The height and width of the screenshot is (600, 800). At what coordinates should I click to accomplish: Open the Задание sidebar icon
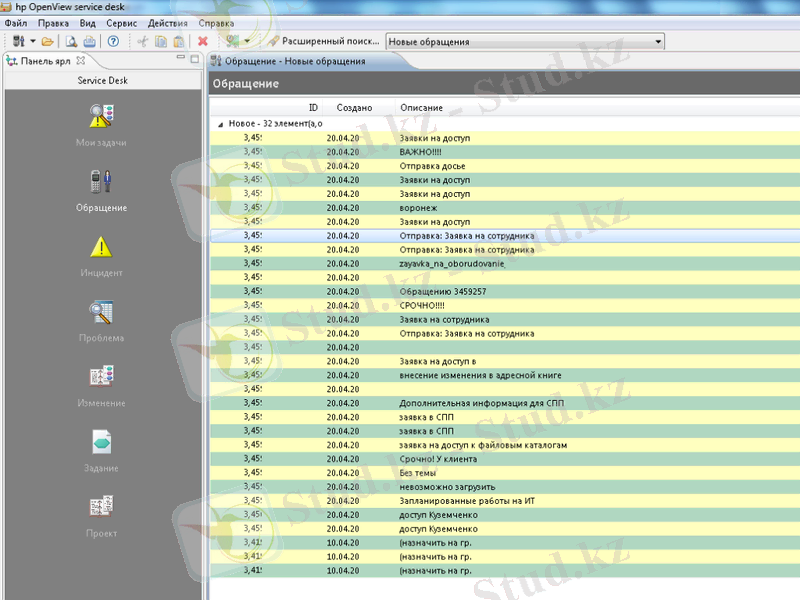point(100,442)
